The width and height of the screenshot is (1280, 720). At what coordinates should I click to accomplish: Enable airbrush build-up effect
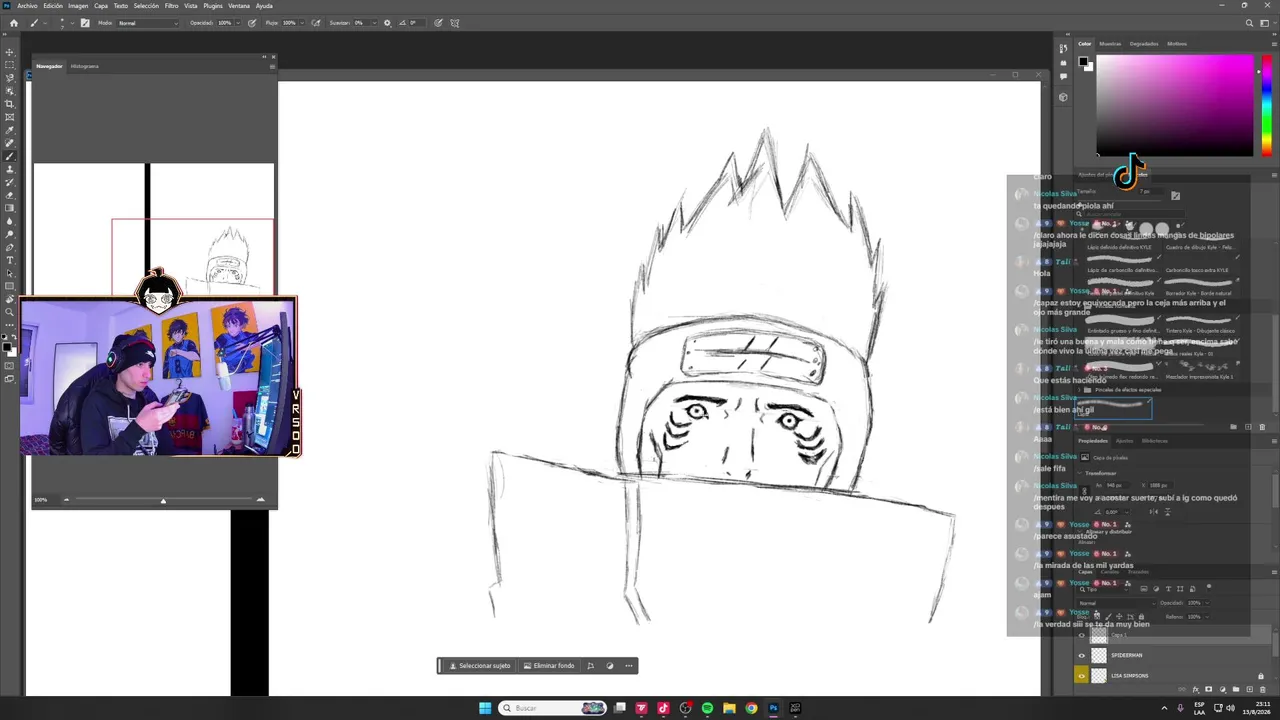point(316,23)
